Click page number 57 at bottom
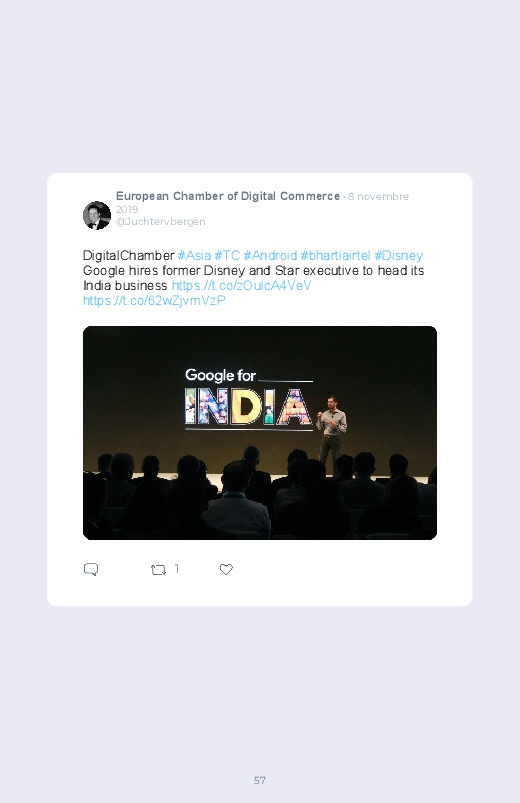Image resolution: width=520 pixels, height=803 pixels. pos(260,780)
